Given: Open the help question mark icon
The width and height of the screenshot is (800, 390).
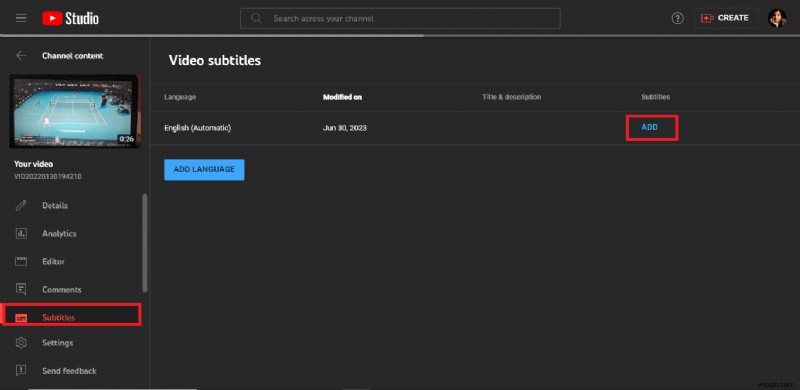Looking at the screenshot, I should (x=677, y=18).
